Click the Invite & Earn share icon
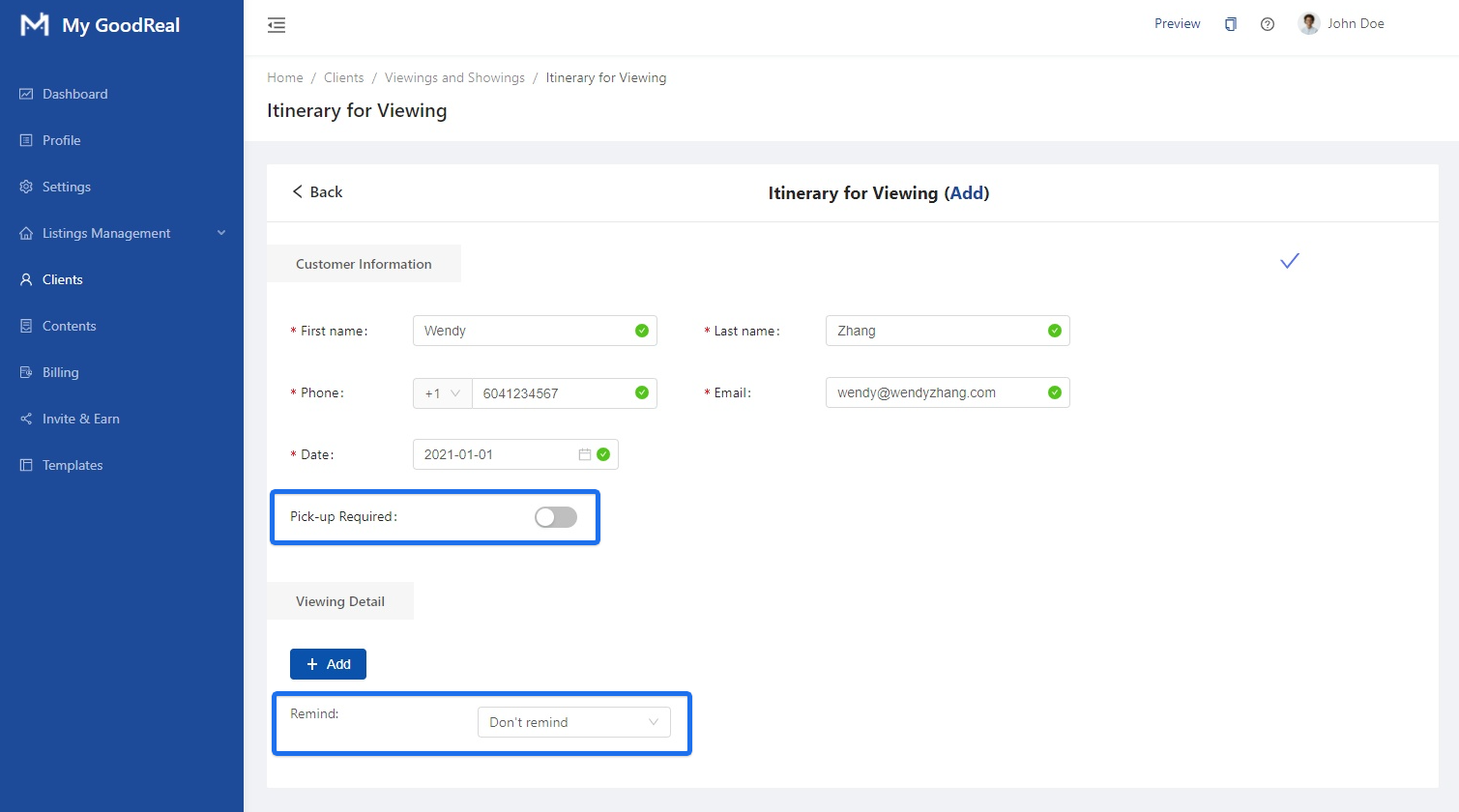 point(26,419)
